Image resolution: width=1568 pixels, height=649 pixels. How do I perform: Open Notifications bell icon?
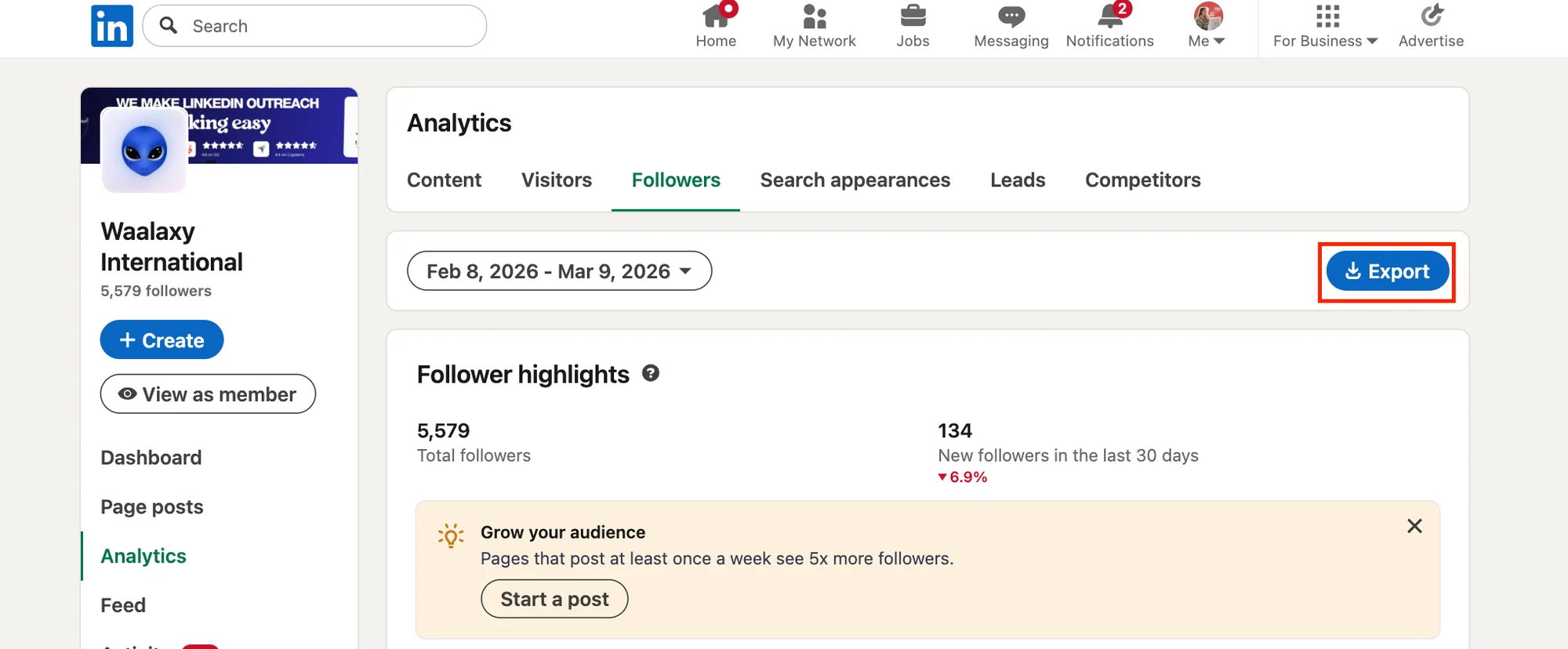pyautogui.click(x=1110, y=16)
